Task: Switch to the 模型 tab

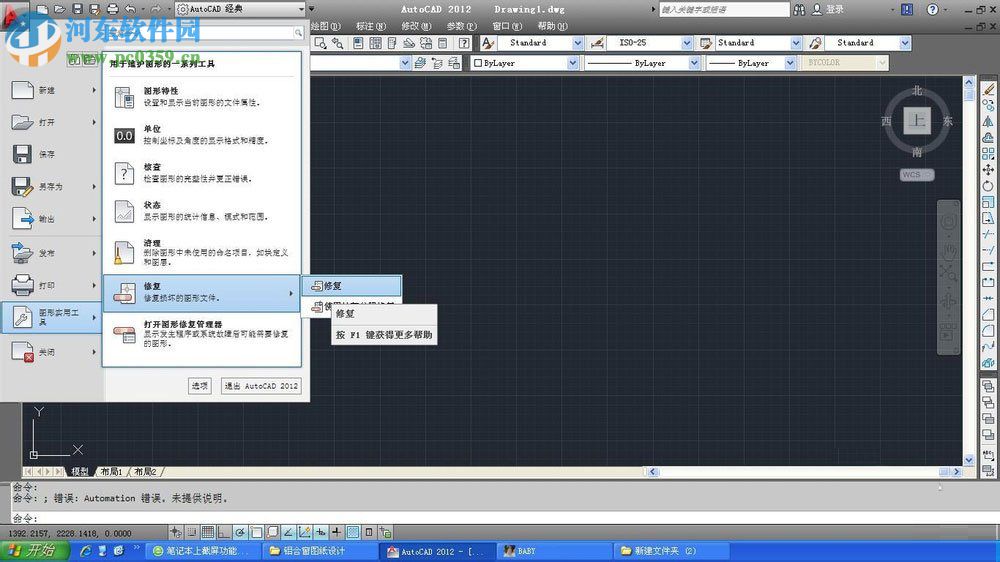Action: pos(80,471)
